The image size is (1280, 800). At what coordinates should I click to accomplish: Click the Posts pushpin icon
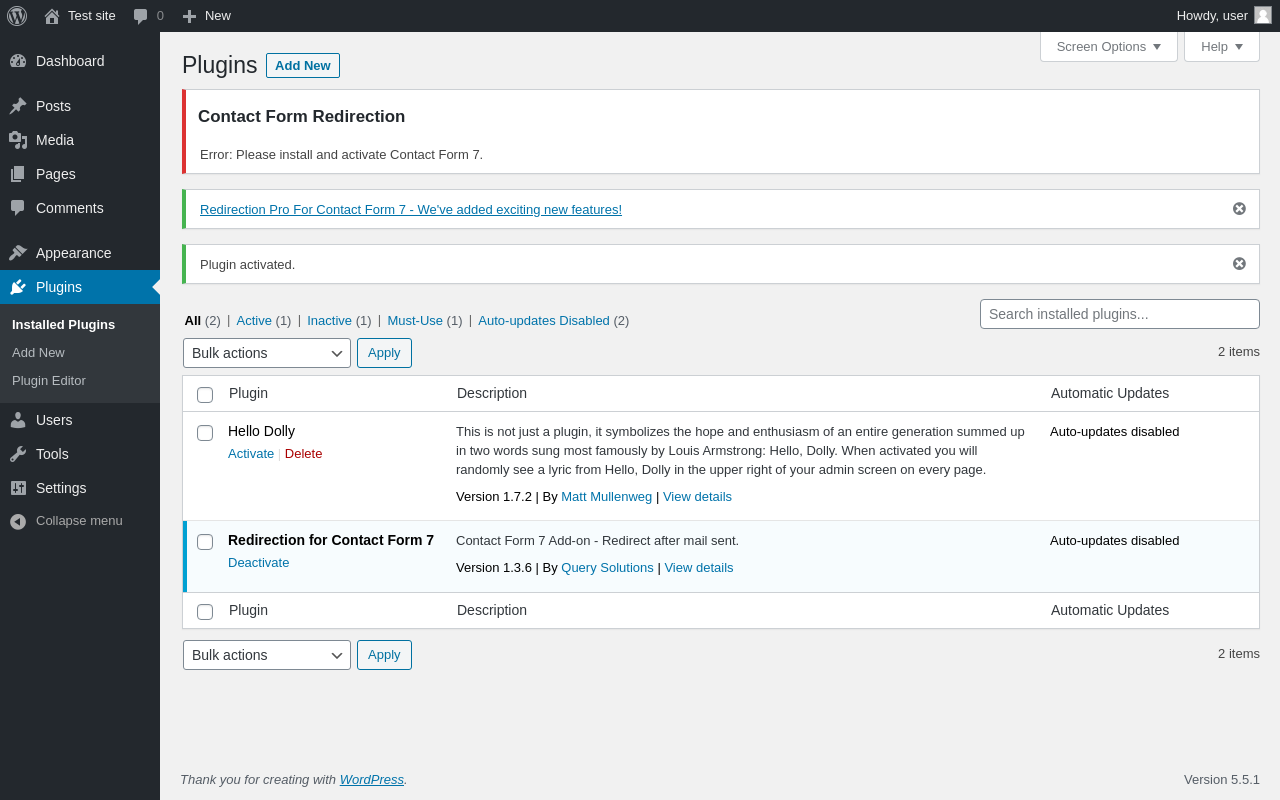[x=18, y=106]
